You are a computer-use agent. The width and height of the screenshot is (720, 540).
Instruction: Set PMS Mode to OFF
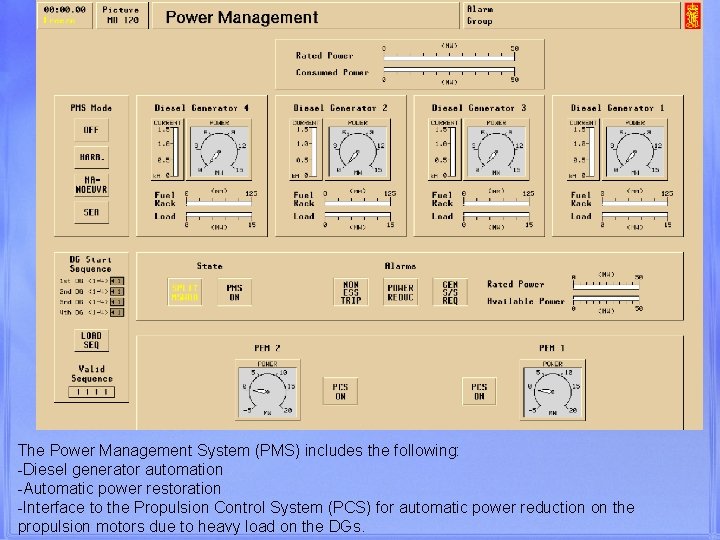click(91, 130)
